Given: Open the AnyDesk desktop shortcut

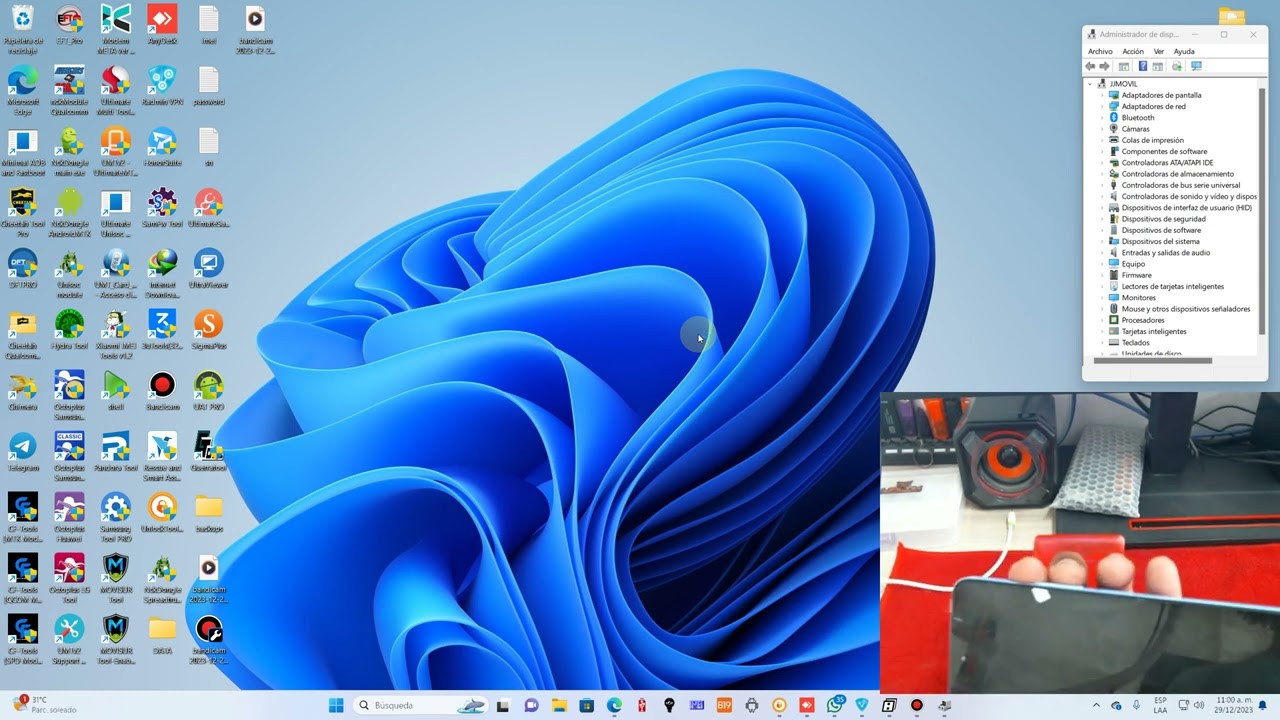Looking at the screenshot, I should tap(162, 25).
